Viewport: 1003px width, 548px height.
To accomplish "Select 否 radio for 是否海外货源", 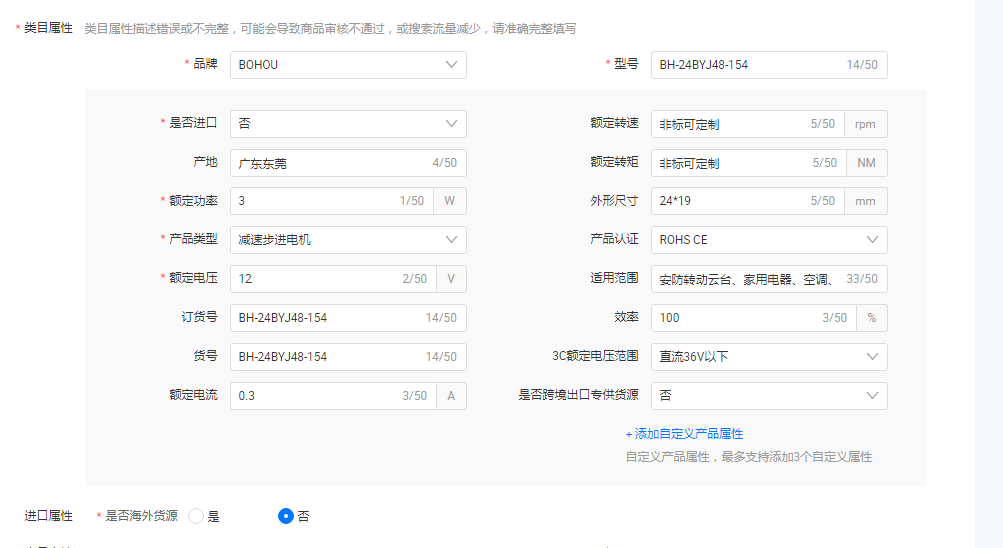I will [x=286, y=516].
